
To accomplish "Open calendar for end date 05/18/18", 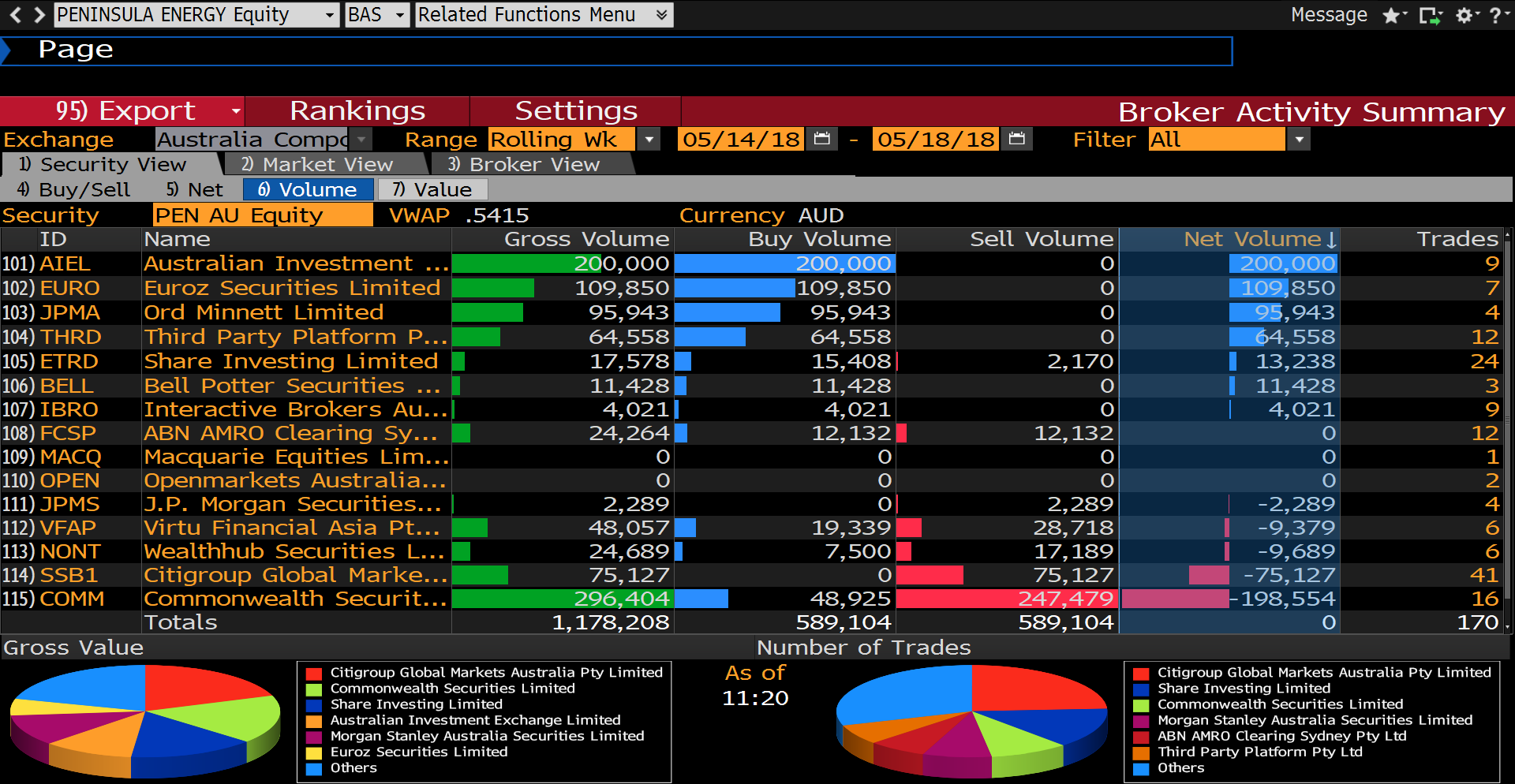I will click(x=1017, y=140).
